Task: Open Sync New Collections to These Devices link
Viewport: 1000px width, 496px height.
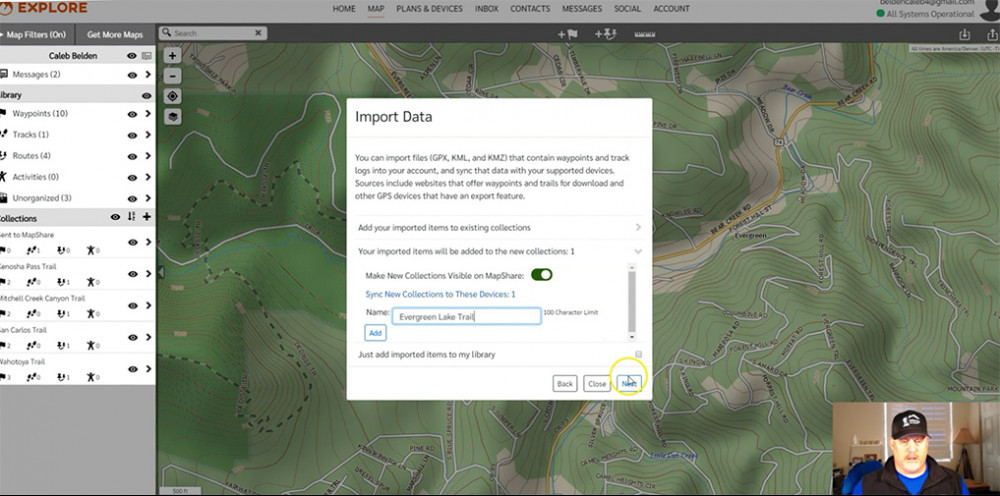Action: tap(440, 295)
